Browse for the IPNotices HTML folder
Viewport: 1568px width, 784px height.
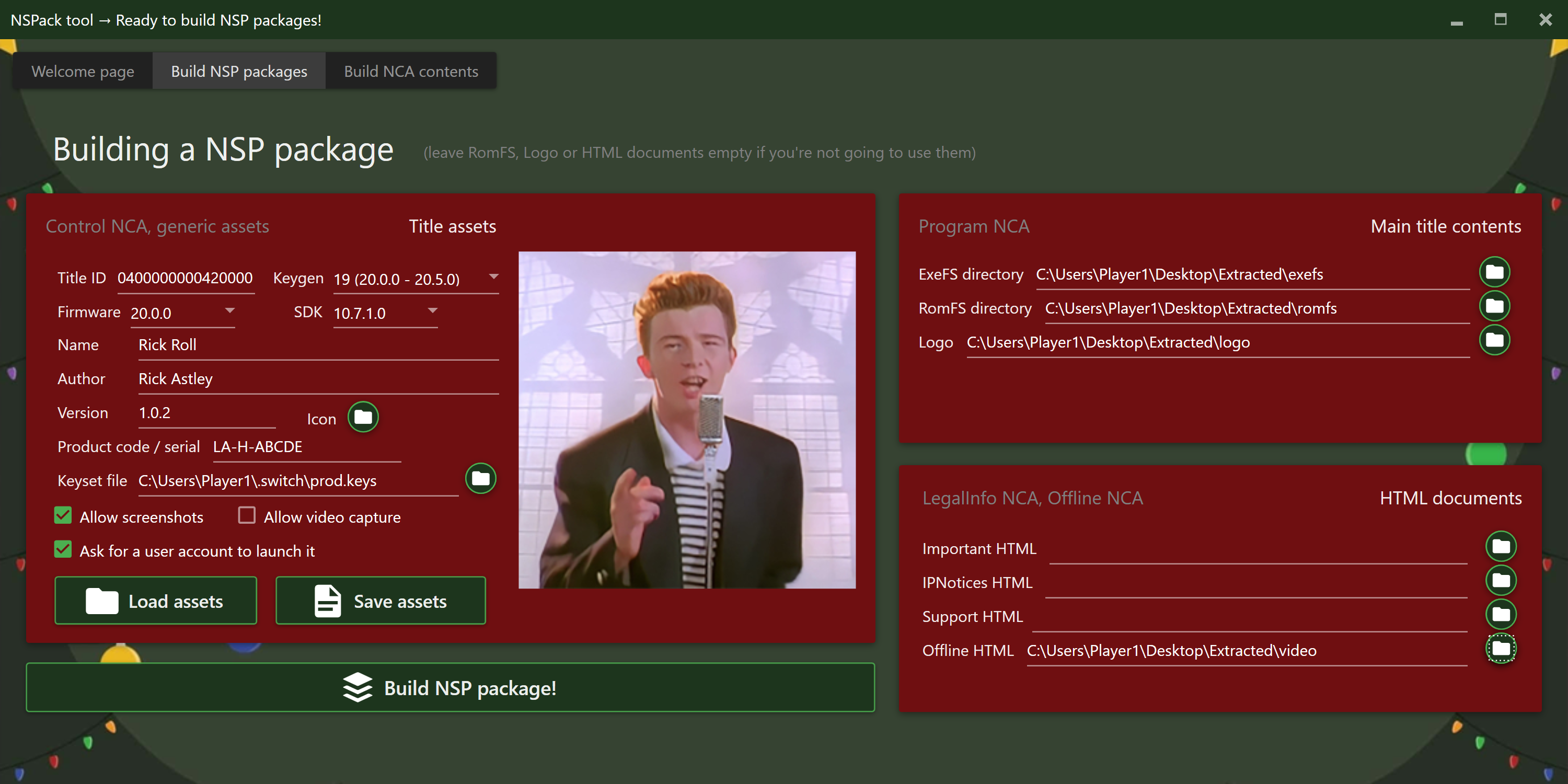coord(1501,581)
